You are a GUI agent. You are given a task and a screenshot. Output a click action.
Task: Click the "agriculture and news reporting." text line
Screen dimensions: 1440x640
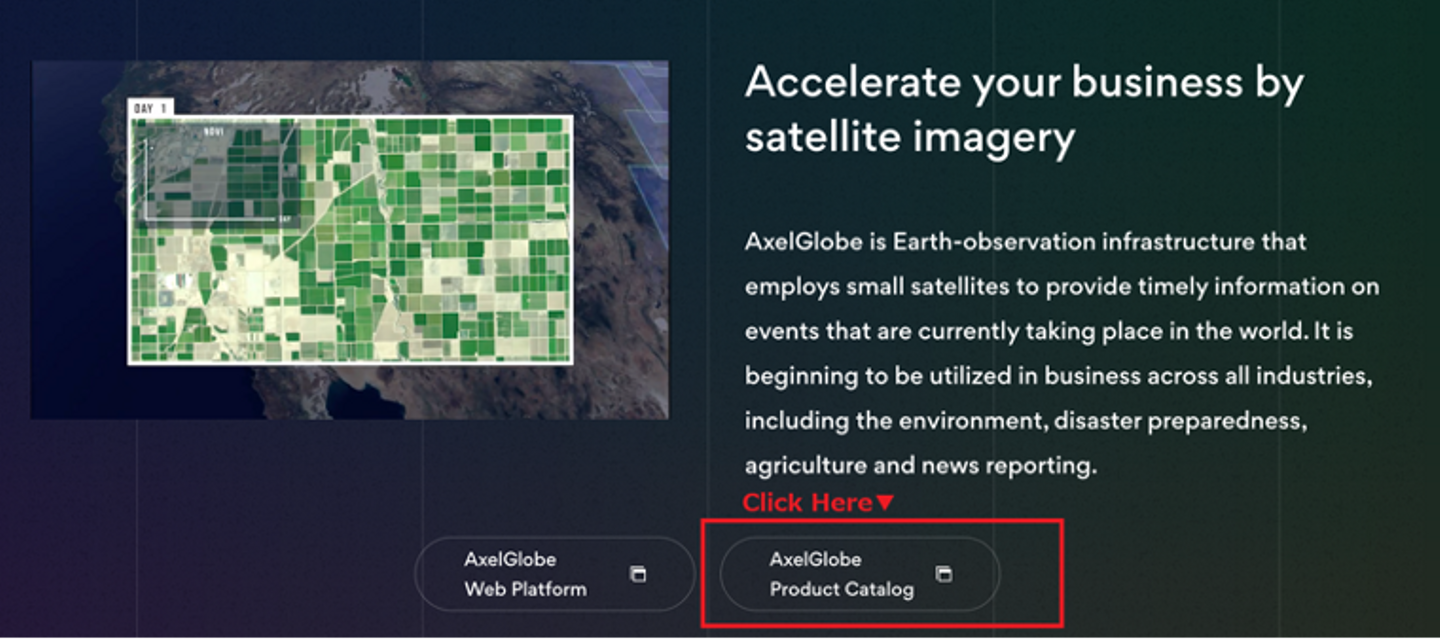(921, 465)
